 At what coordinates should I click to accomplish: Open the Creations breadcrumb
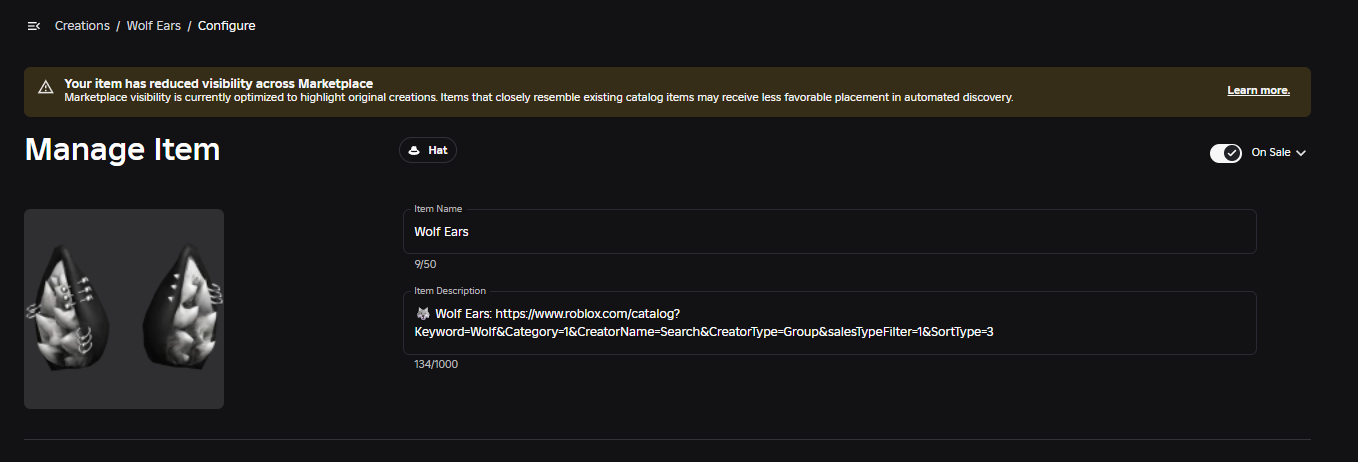click(82, 26)
